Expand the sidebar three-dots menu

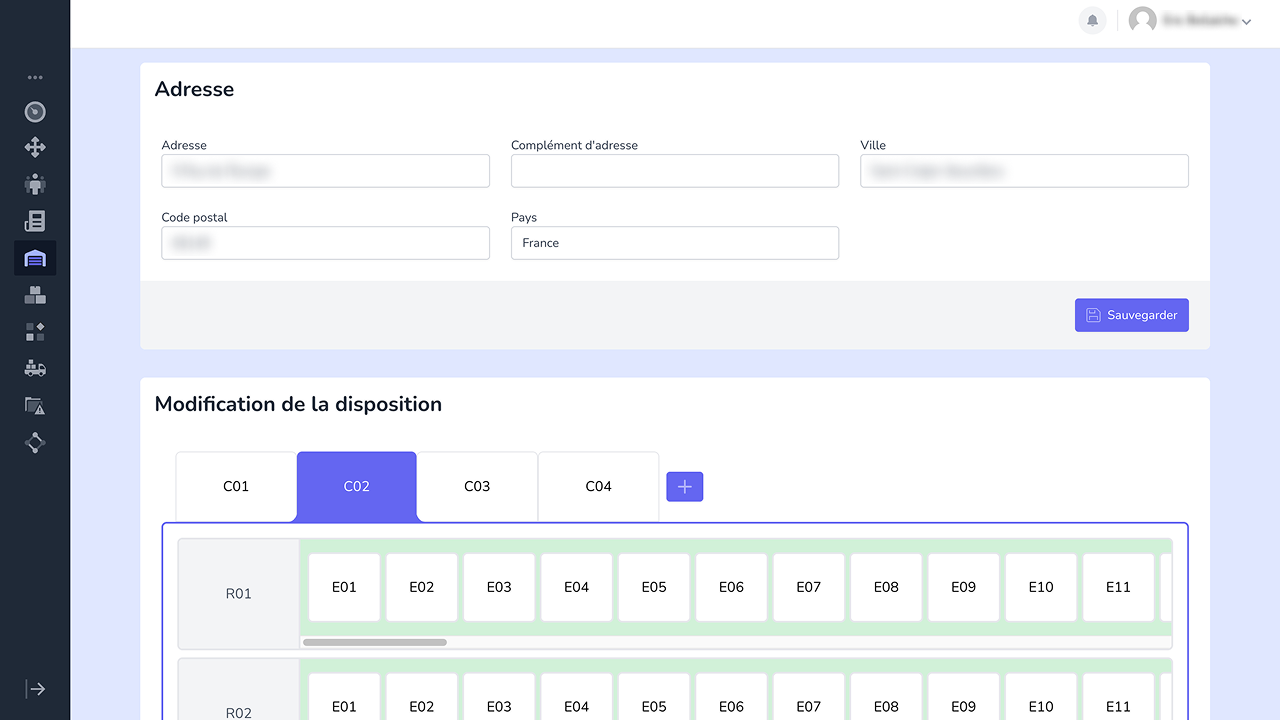pyautogui.click(x=35, y=77)
